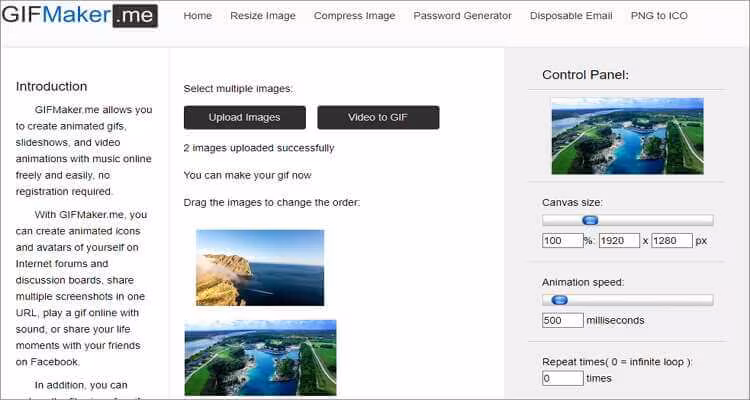Viewport: 750px width, 400px height.
Task: Select the aerial marina image thumbnail
Action: (x=260, y=357)
